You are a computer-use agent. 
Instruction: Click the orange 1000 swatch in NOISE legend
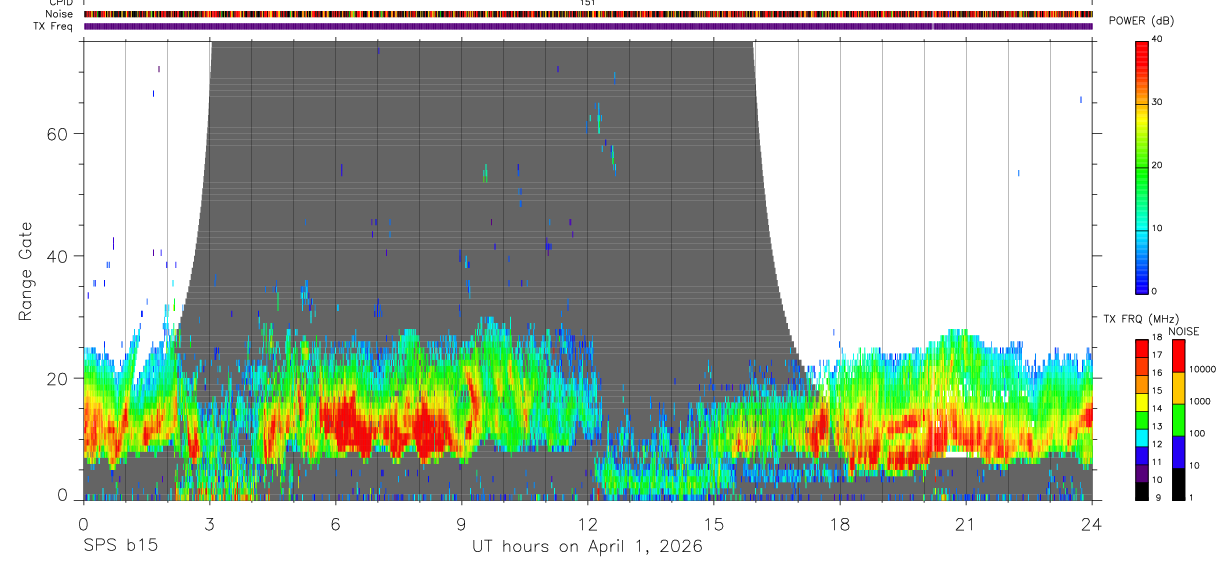click(1178, 388)
